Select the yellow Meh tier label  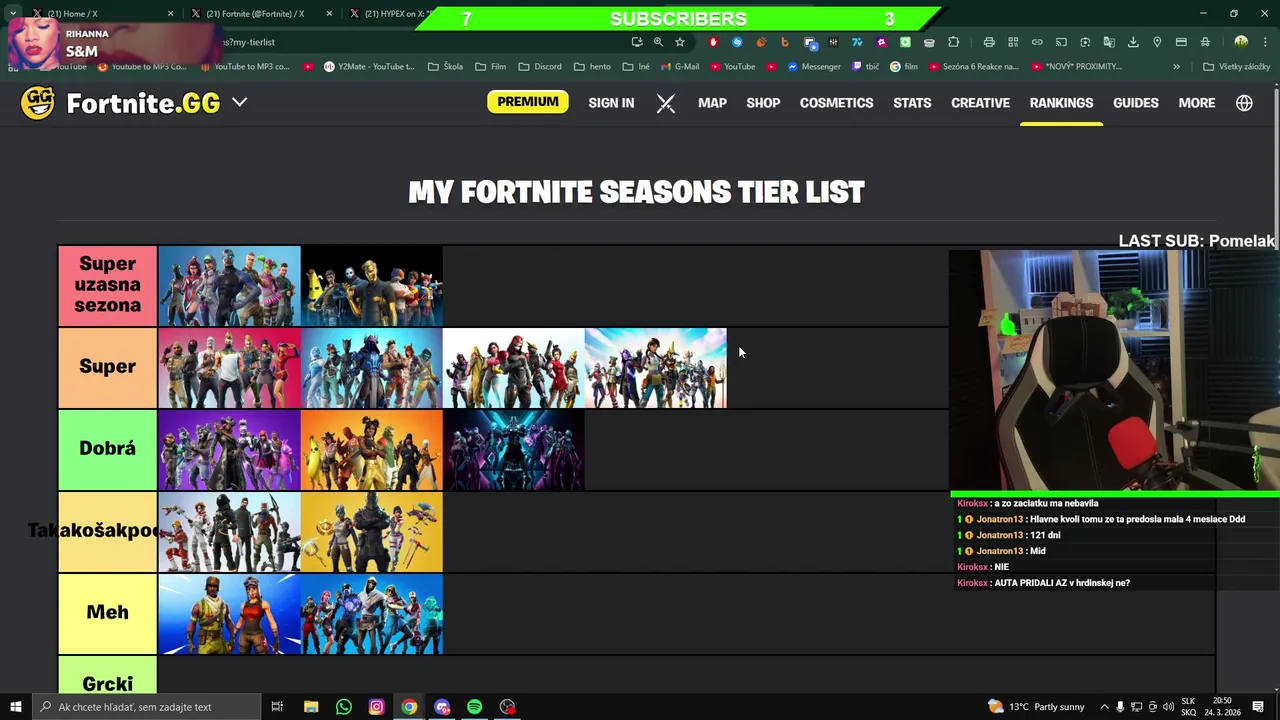(x=107, y=613)
